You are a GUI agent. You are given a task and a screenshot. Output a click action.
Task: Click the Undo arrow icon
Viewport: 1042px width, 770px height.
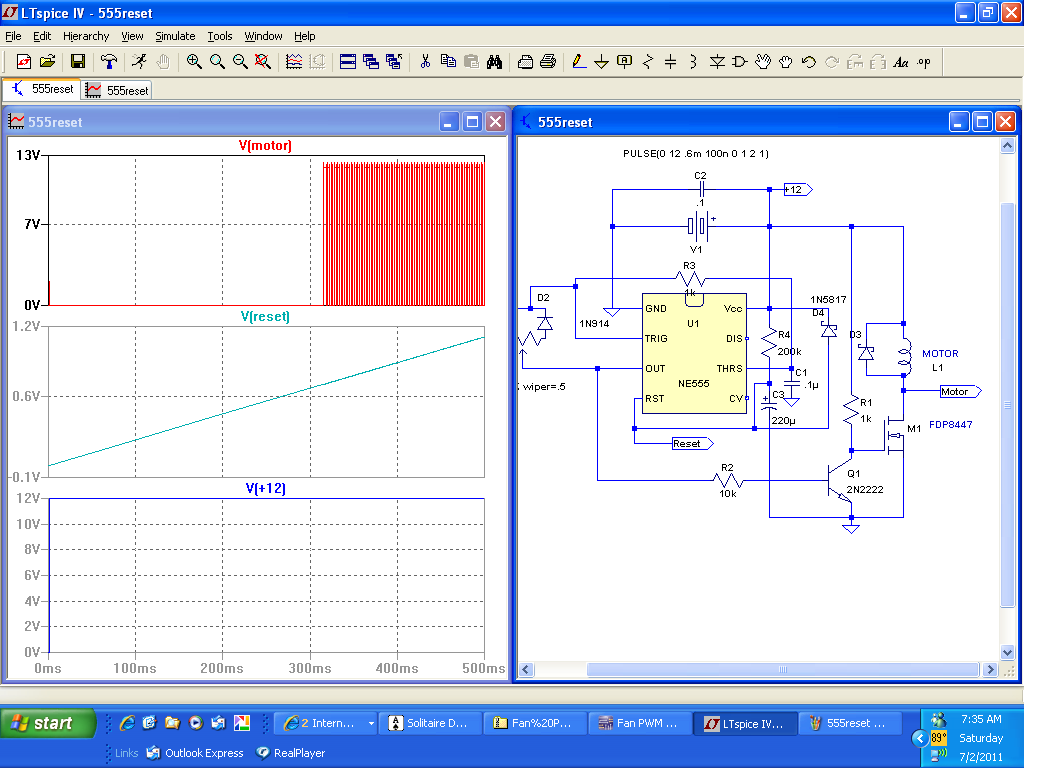pyautogui.click(x=809, y=62)
